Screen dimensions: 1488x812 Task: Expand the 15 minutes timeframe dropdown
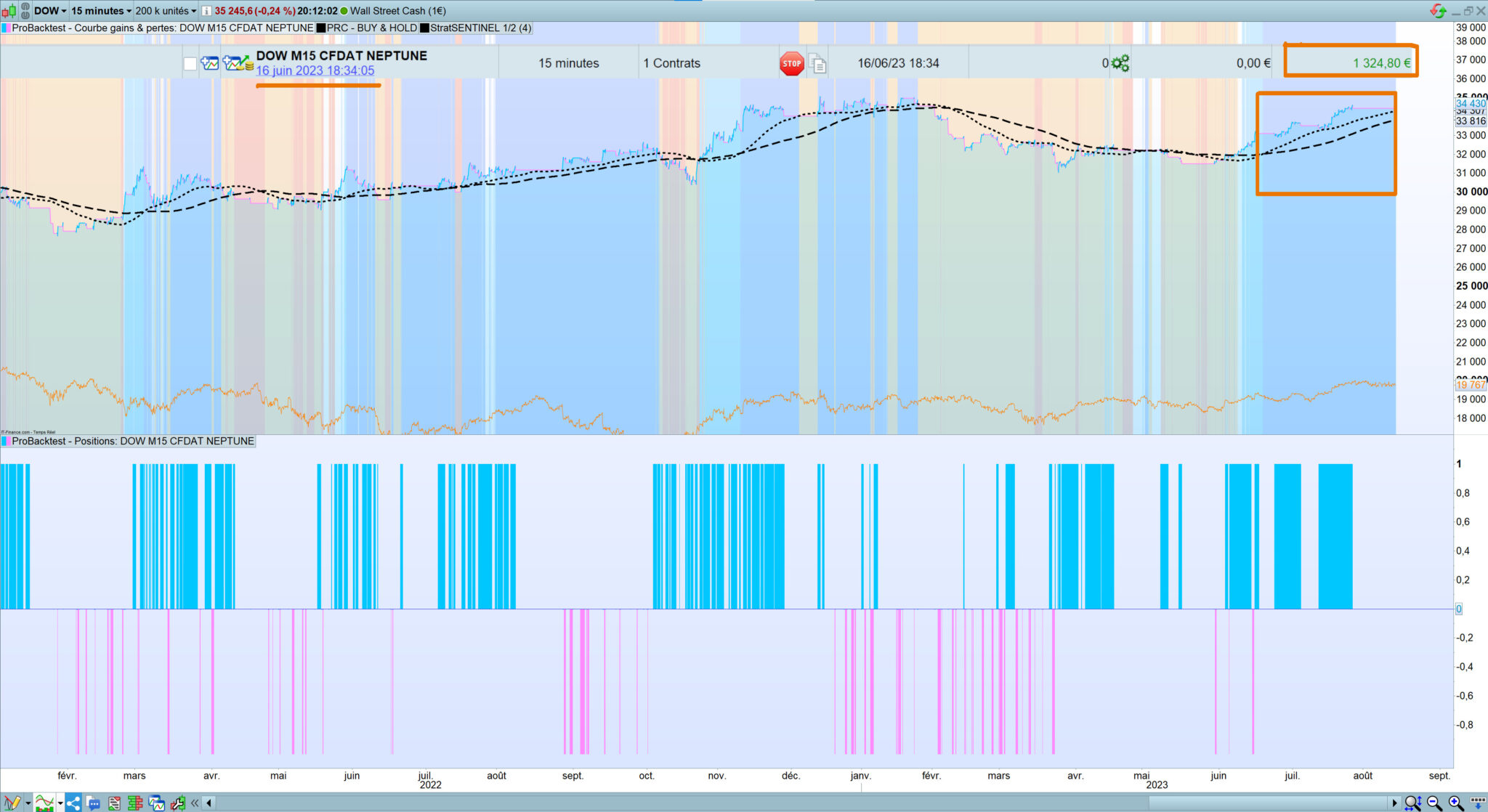pos(102,11)
